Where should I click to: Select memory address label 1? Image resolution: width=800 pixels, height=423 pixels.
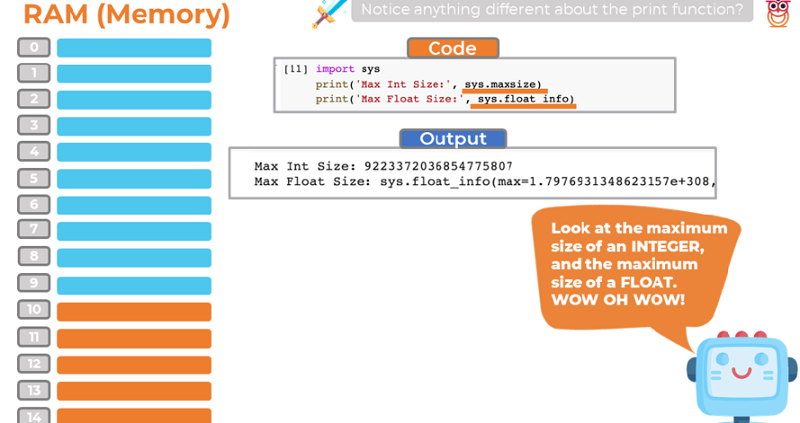34,73
